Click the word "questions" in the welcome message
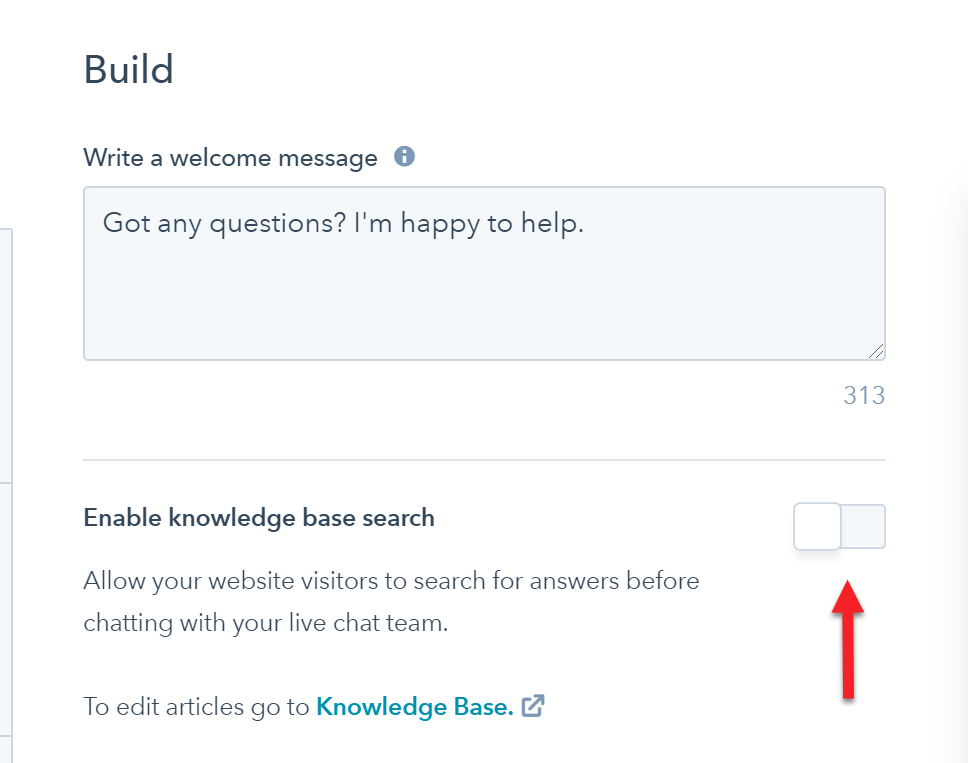 point(278,225)
